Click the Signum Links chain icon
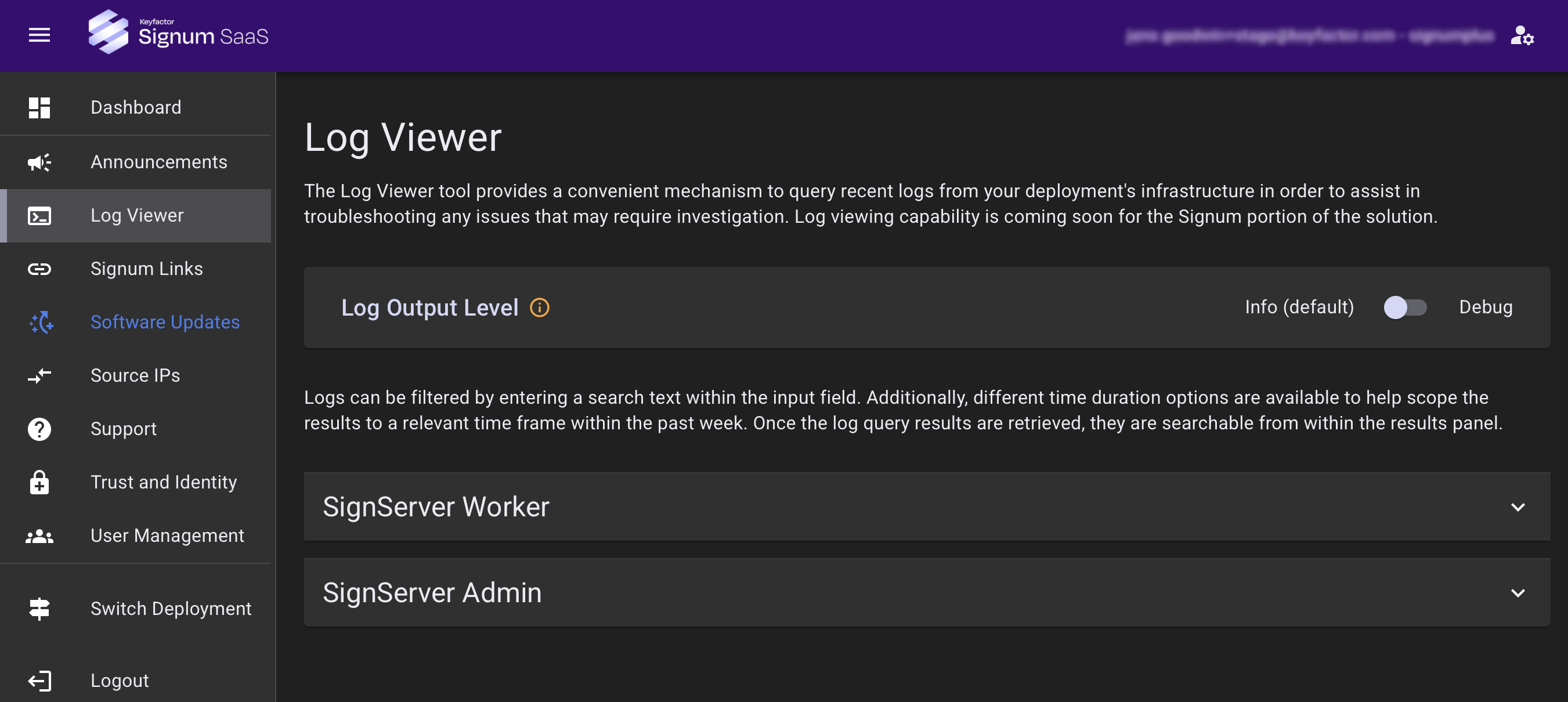 tap(39, 269)
